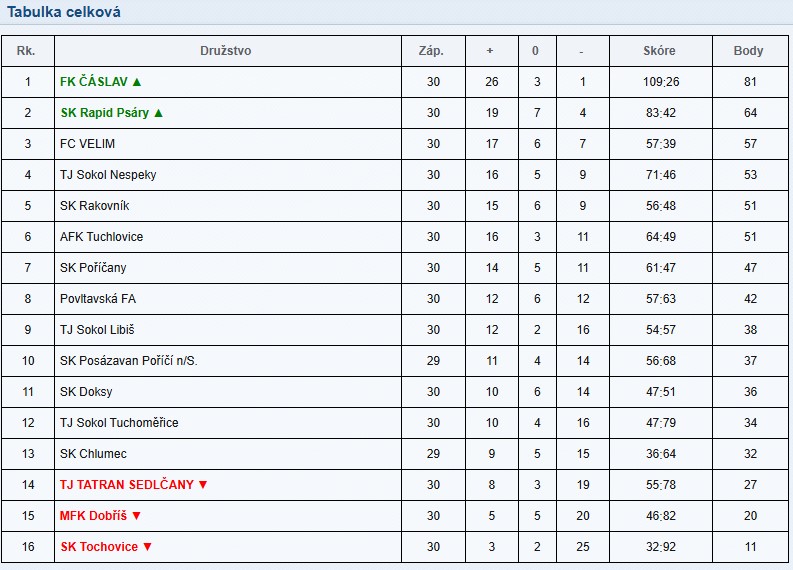The width and height of the screenshot is (793, 570).
Task: Click the Tabulka celková heading
Action: [x=64, y=12]
